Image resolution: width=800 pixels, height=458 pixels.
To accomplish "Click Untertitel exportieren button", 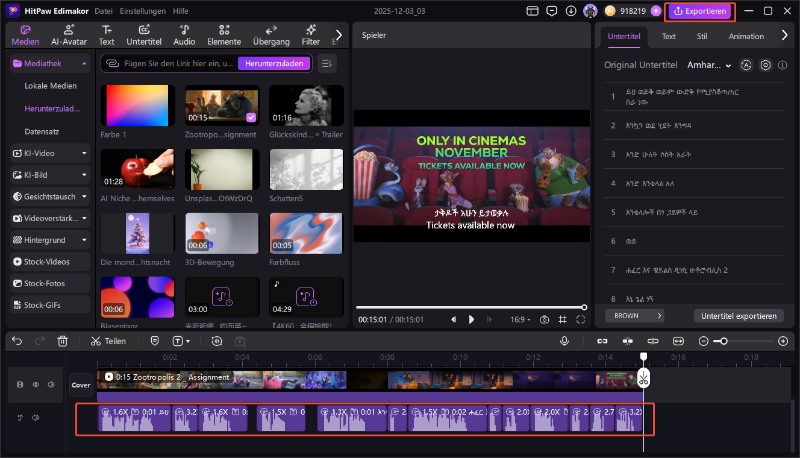I will [738, 315].
